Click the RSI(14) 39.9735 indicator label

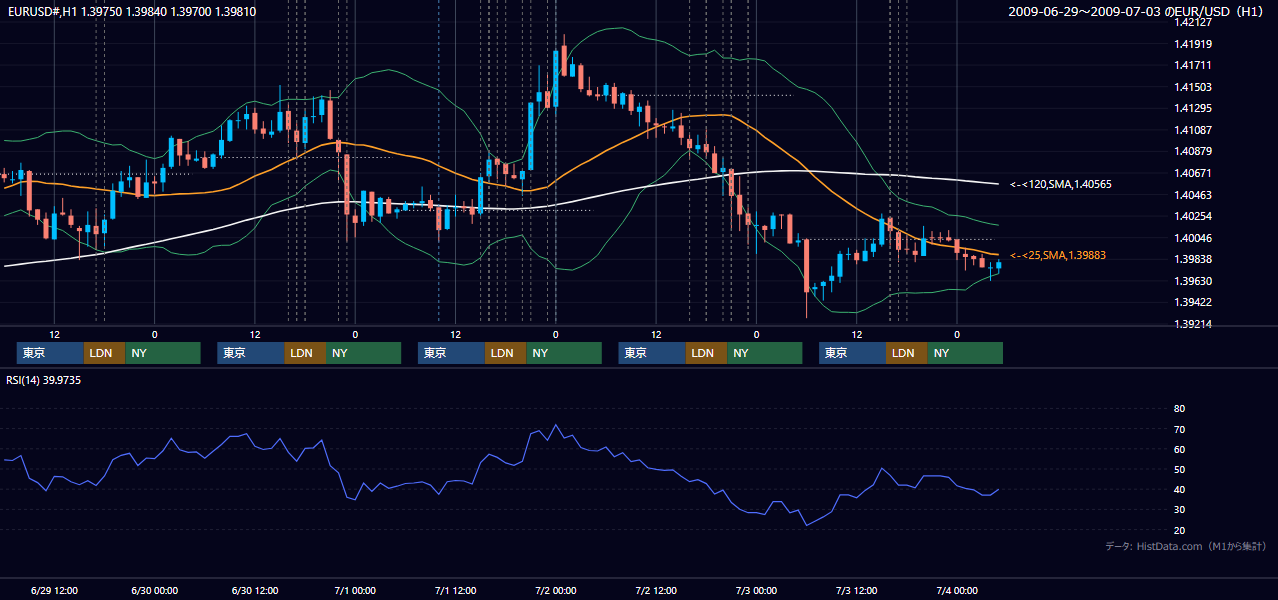pyautogui.click(x=44, y=380)
